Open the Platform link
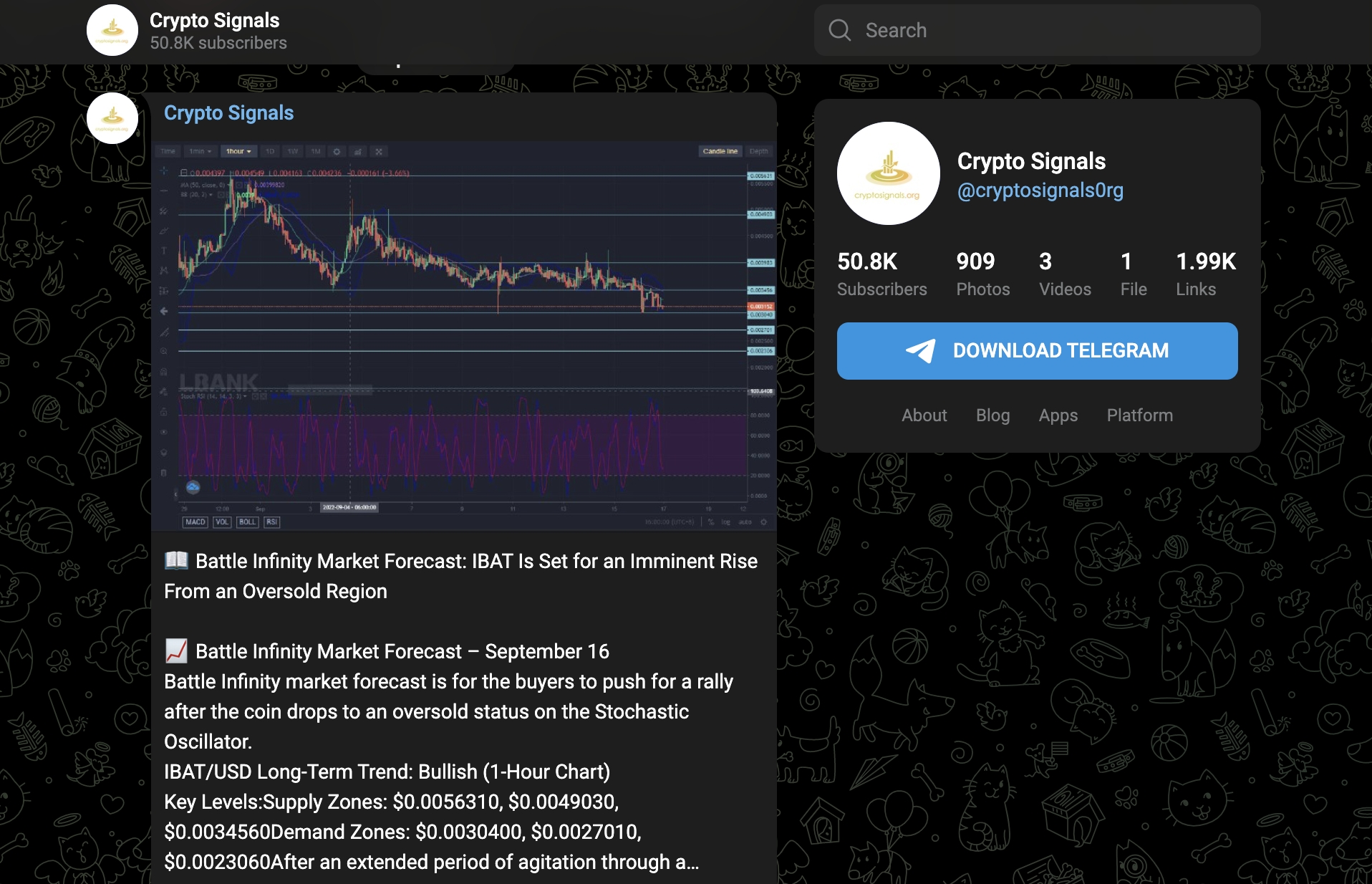1372x884 pixels. pyautogui.click(x=1139, y=415)
